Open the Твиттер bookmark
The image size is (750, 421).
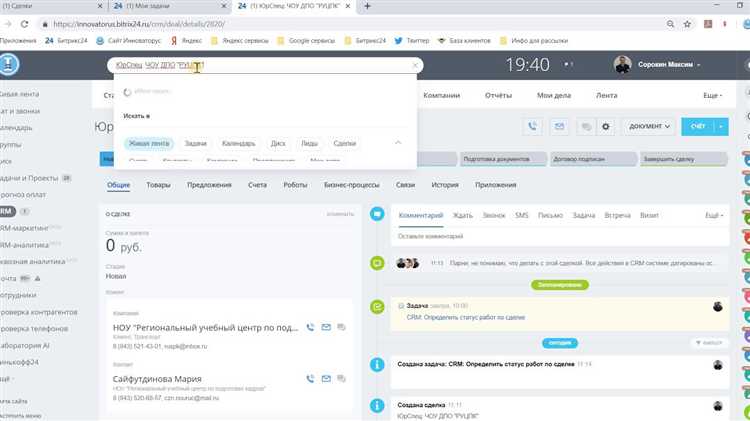(412, 41)
